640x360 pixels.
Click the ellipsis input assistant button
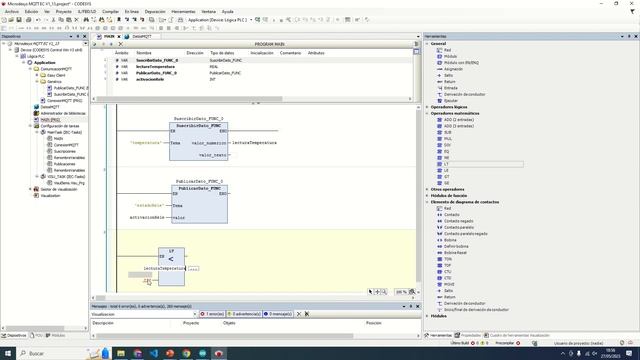193,269
